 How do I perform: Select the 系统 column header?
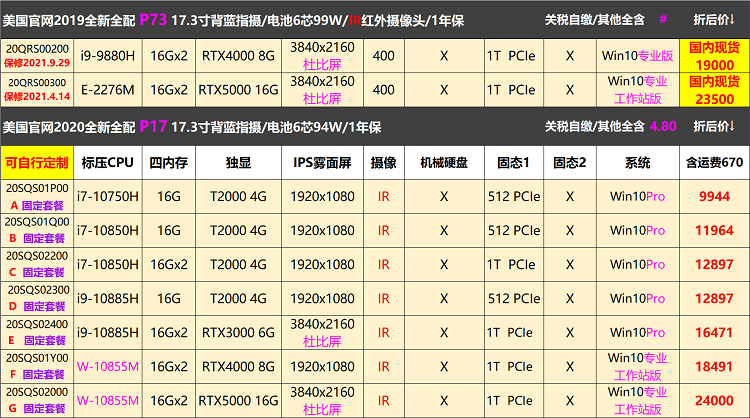638,163
